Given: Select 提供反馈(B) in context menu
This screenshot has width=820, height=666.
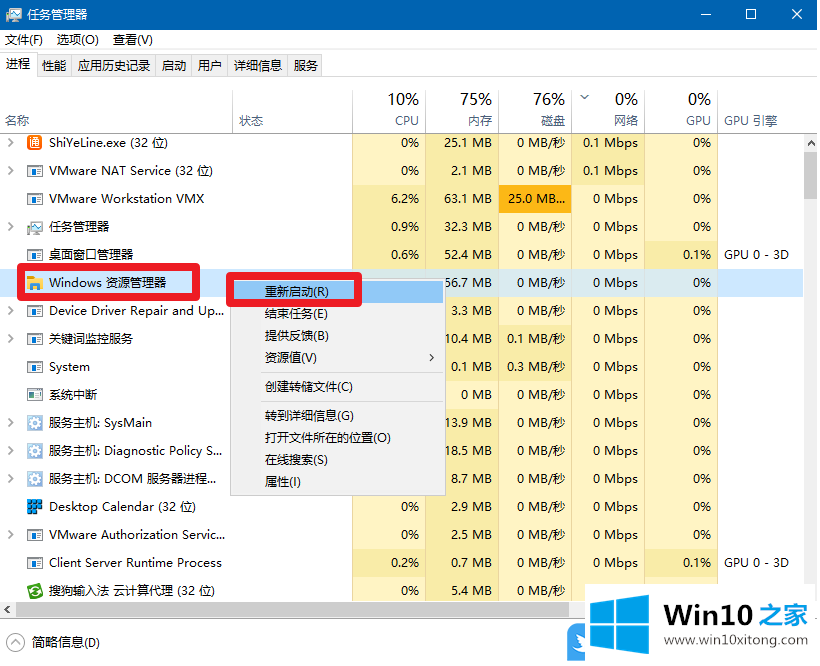Looking at the screenshot, I should (337, 336).
